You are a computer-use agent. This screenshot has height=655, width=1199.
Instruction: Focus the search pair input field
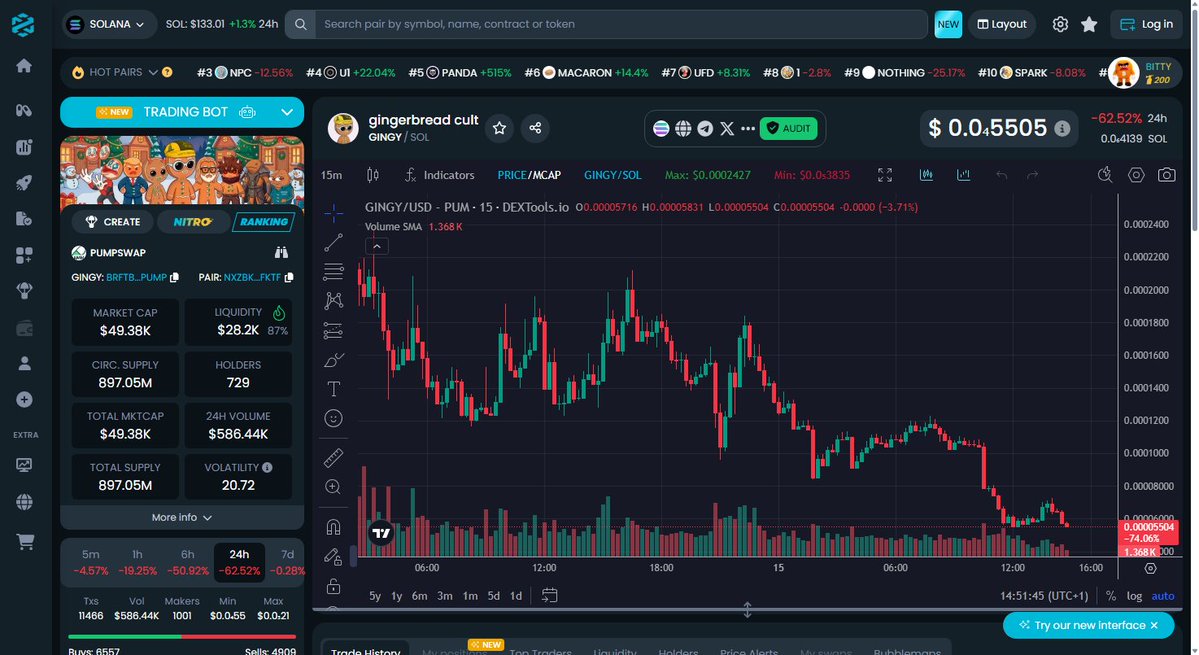[621, 24]
